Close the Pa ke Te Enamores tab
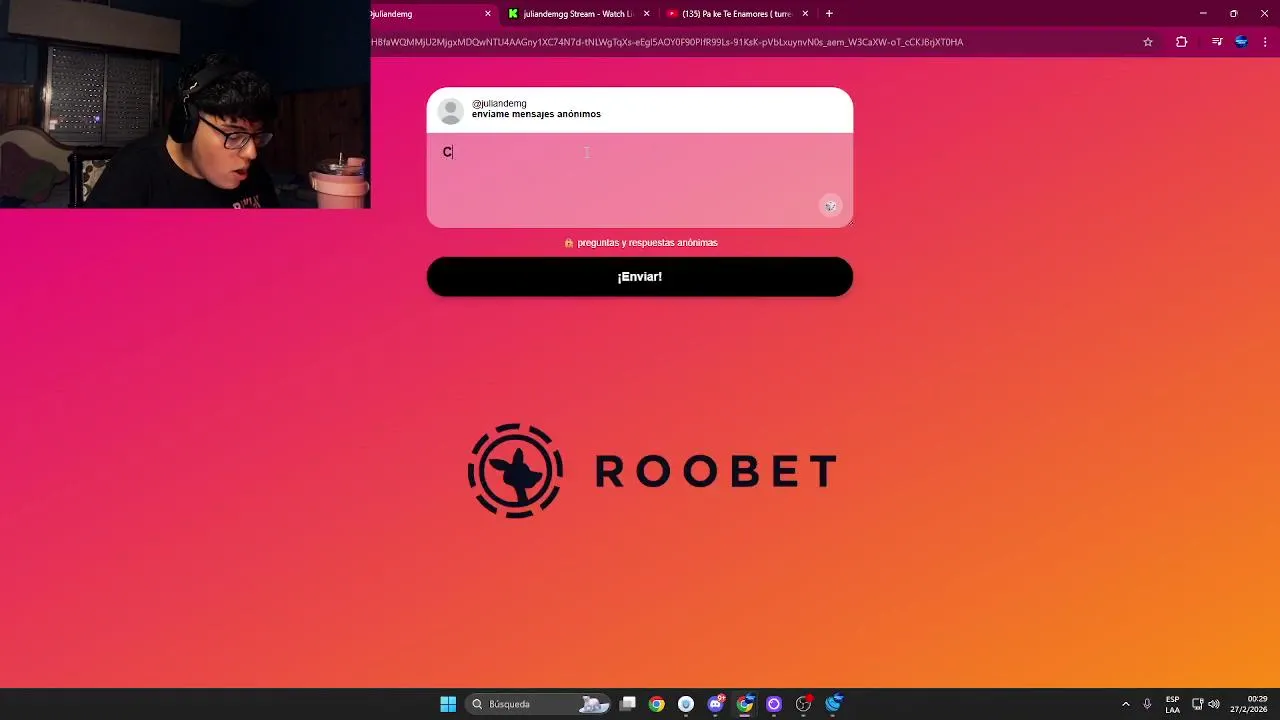Viewport: 1280px width, 720px height. (805, 14)
